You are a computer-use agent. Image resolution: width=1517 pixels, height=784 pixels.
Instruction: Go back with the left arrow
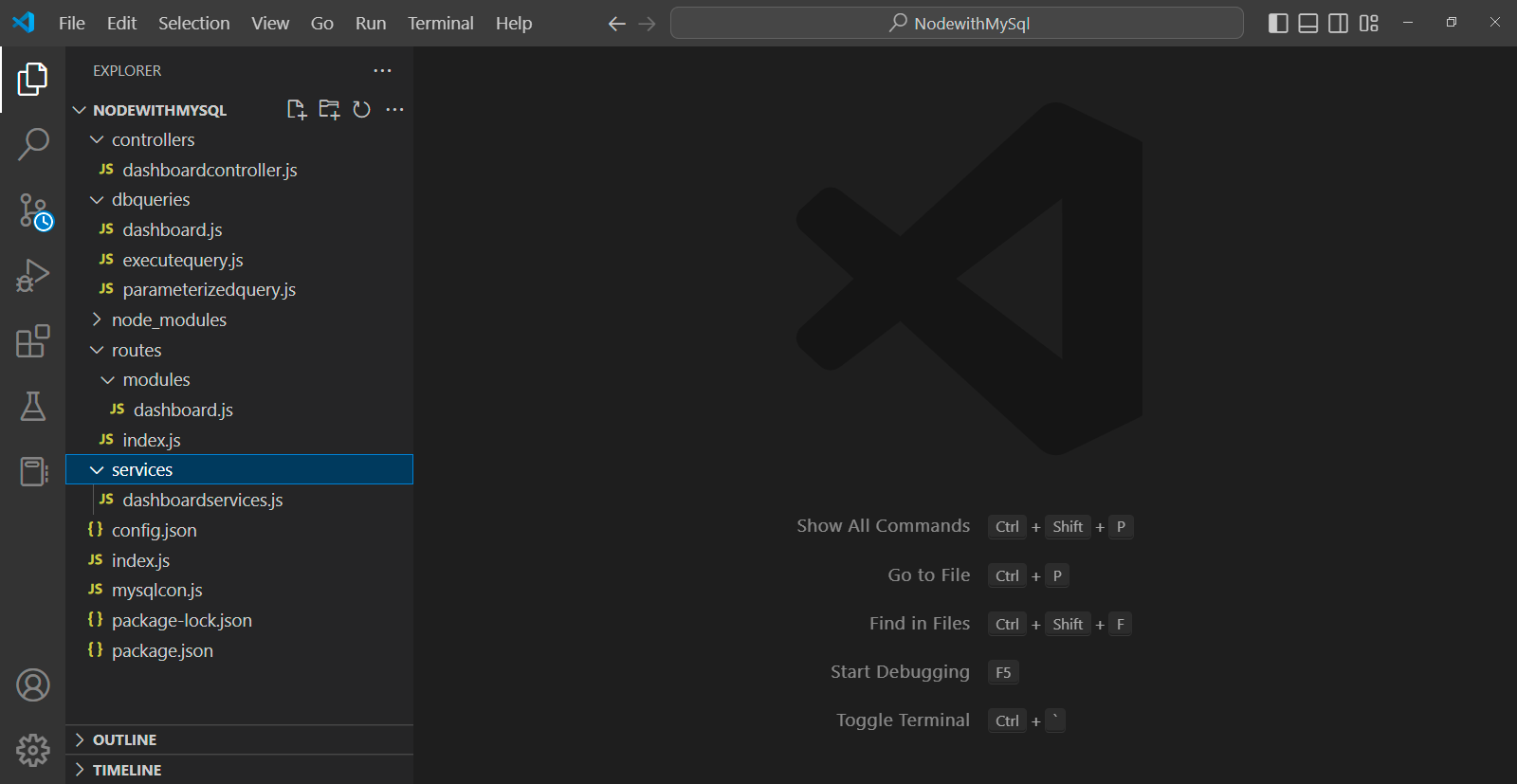pos(616,24)
